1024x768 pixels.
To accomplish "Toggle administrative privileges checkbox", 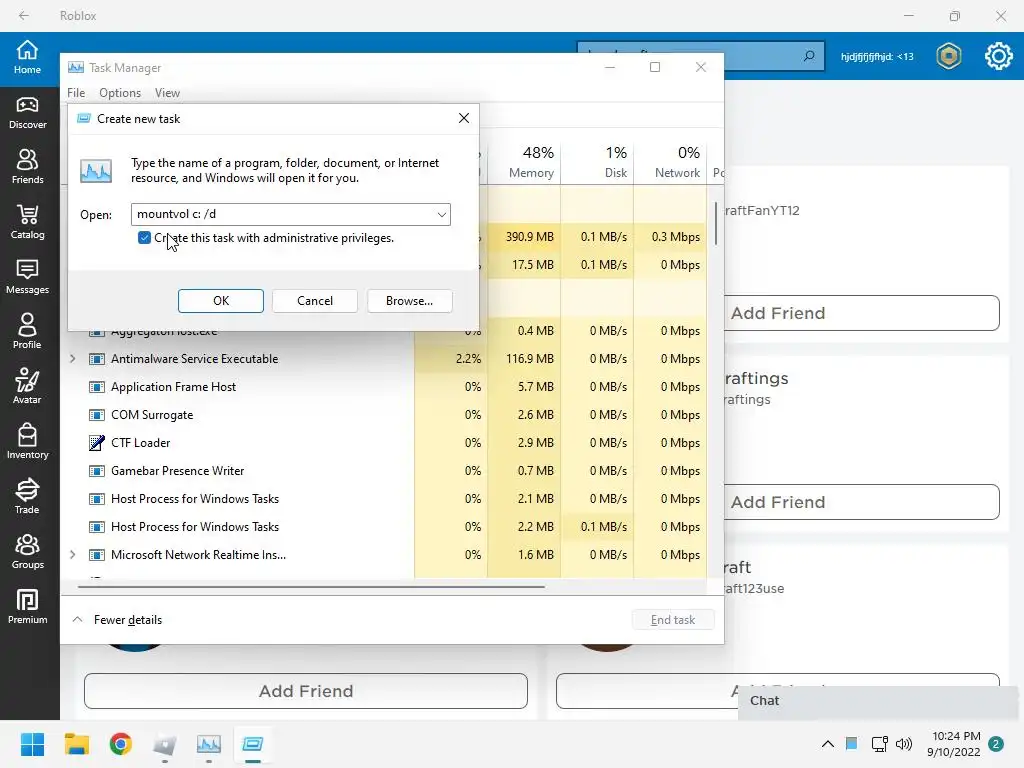I will 144,238.
